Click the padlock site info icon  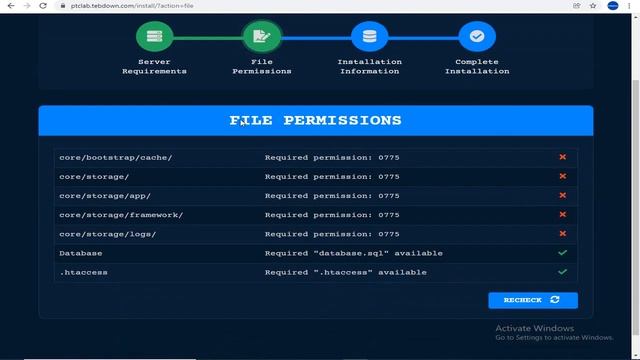(x=62, y=6)
